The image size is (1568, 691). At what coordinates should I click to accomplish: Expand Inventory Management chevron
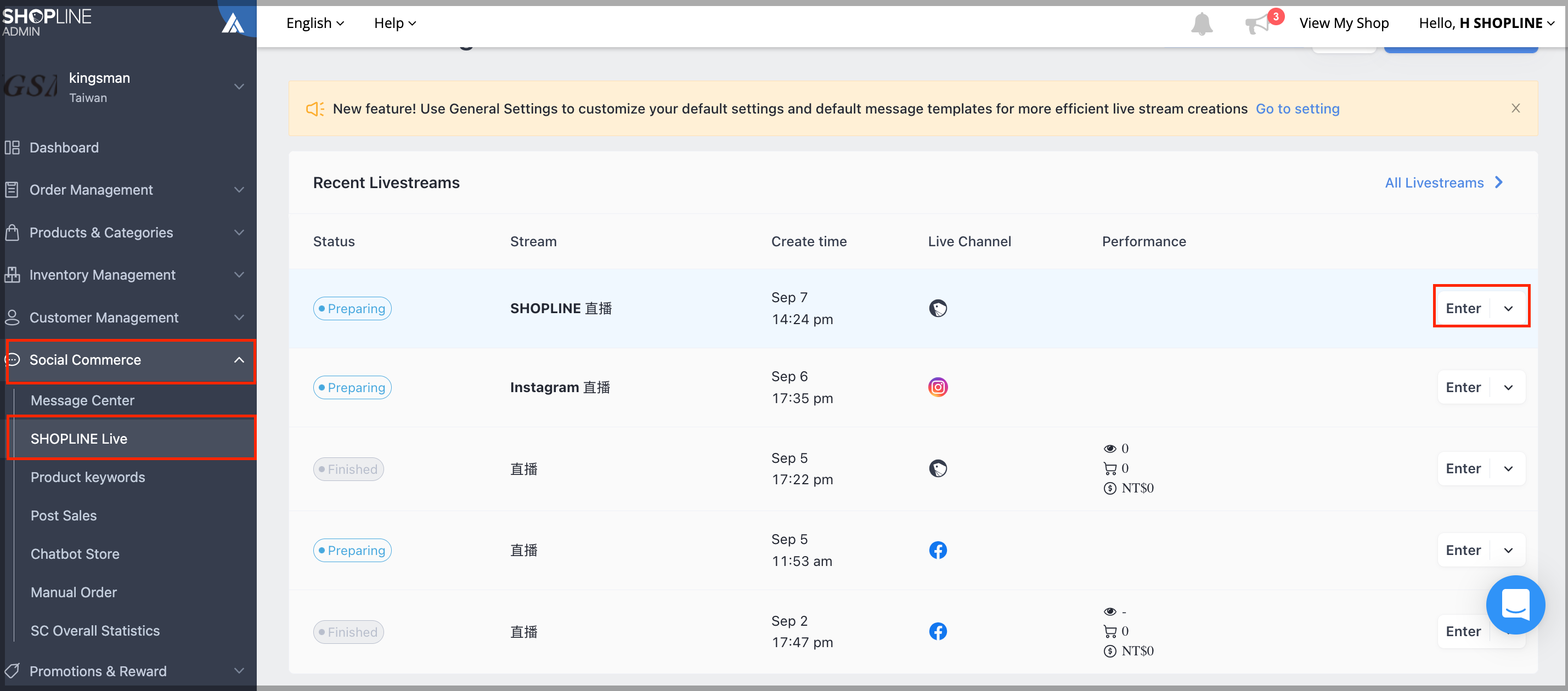click(x=239, y=275)
